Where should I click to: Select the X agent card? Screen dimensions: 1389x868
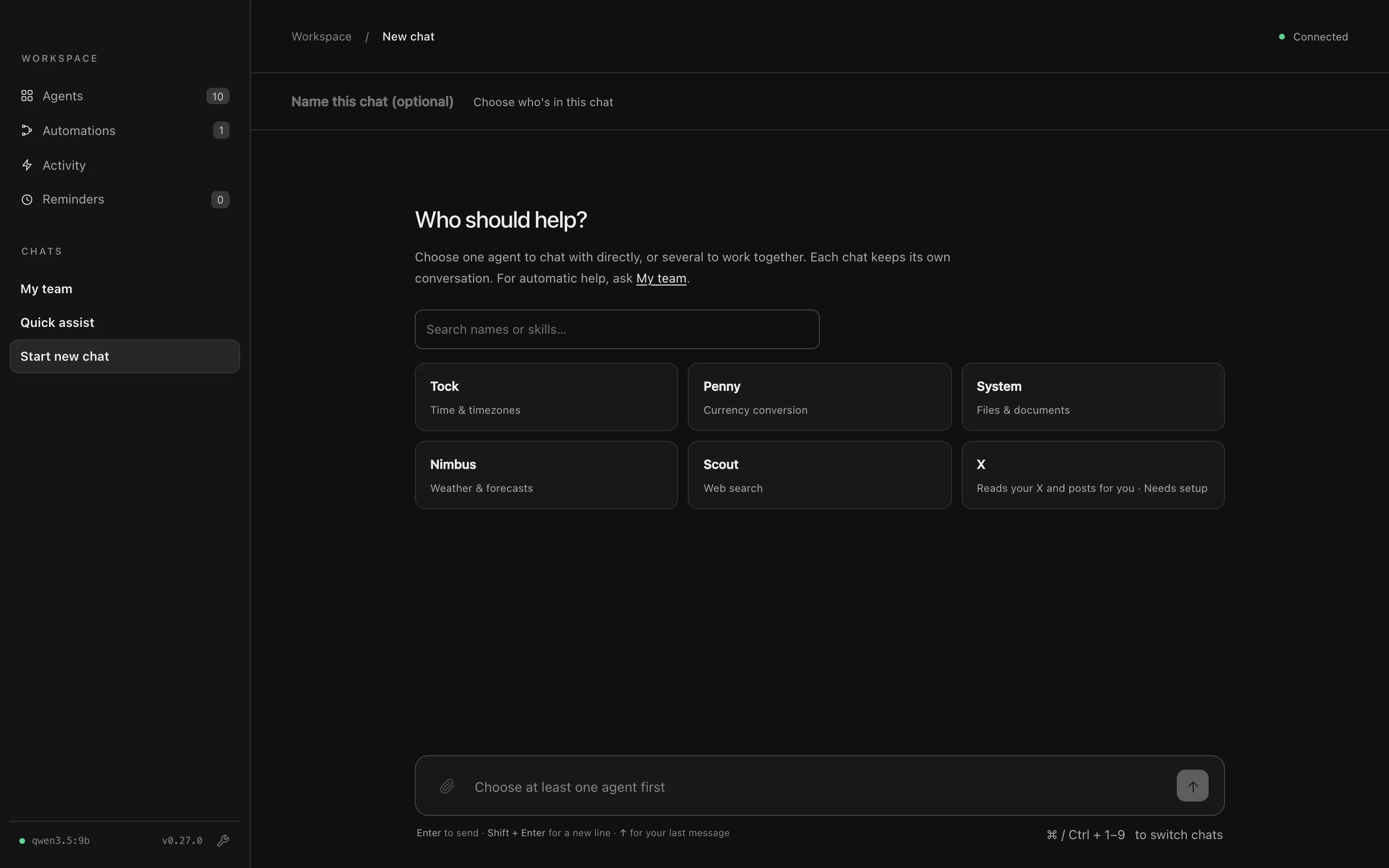pos(1093,475)
